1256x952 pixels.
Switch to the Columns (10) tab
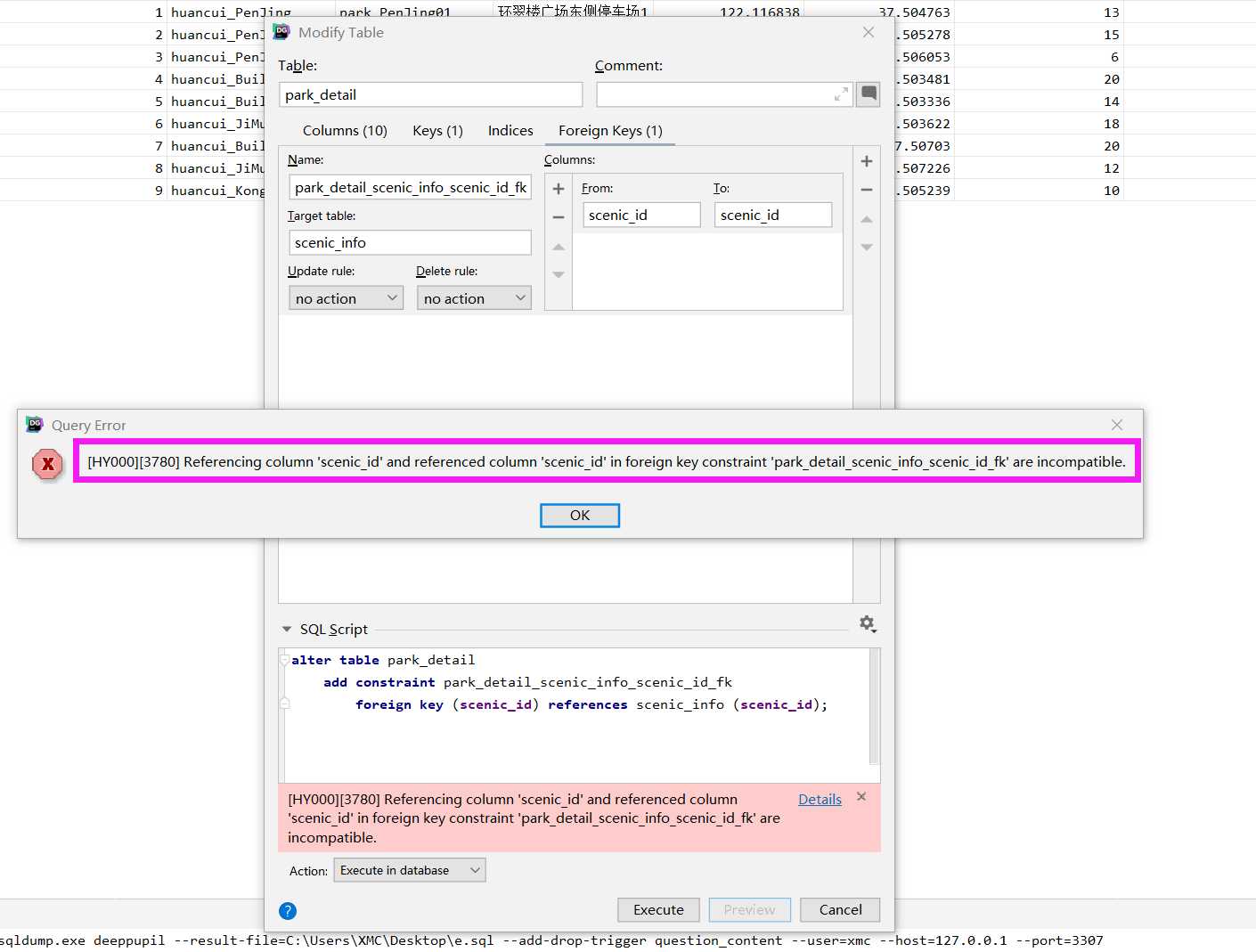point(345,131)
